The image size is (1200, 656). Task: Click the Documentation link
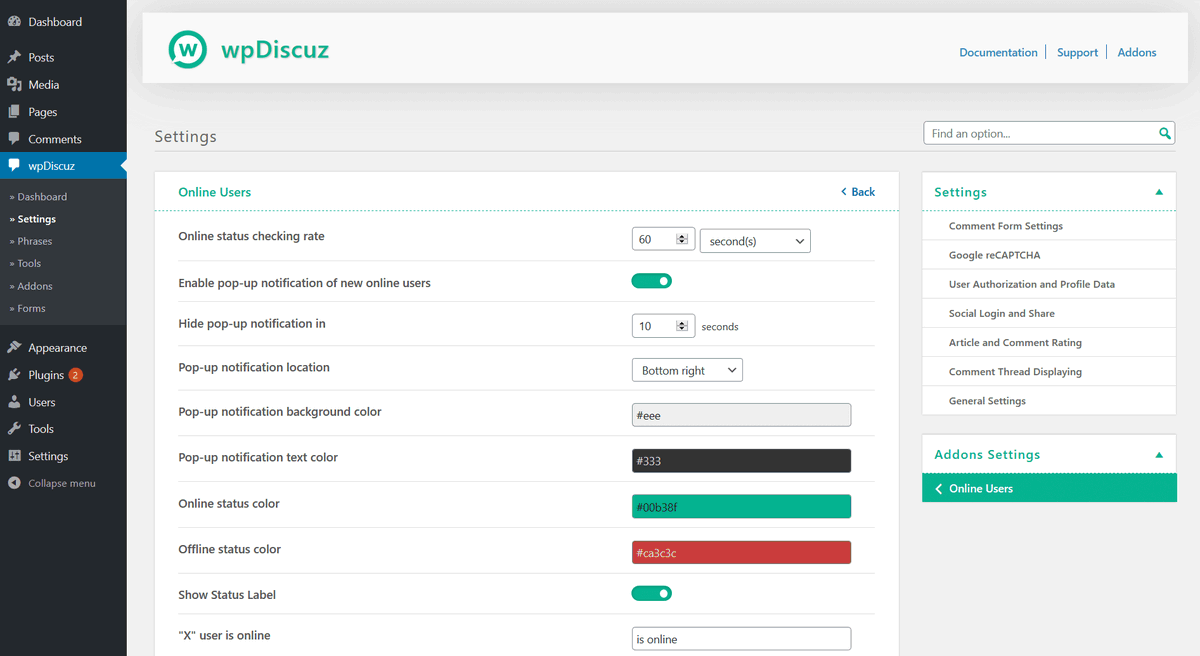pyautogui.click(x=998, y=52)
